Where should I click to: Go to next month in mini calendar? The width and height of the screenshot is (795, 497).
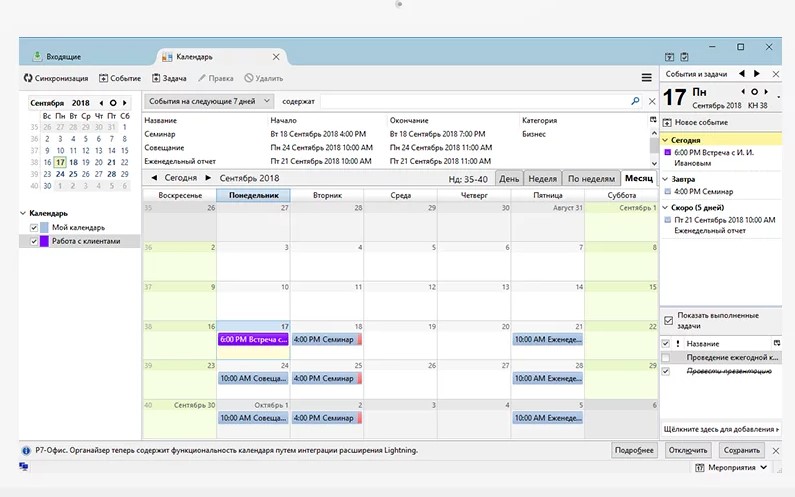125,103
